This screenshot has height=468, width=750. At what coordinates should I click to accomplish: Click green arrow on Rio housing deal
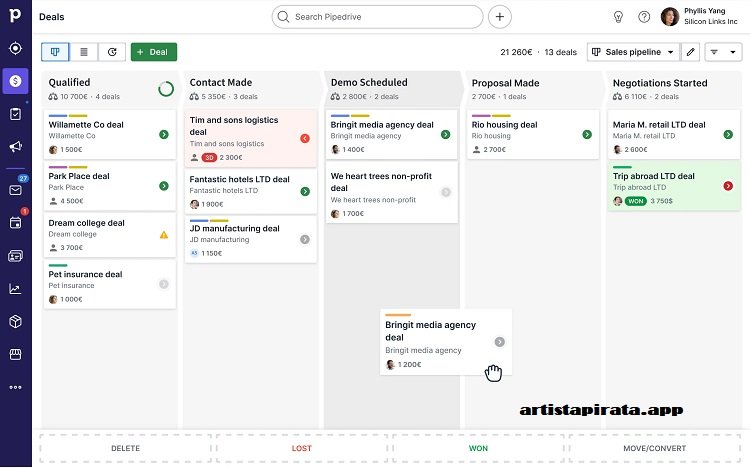tap(587, 134)
